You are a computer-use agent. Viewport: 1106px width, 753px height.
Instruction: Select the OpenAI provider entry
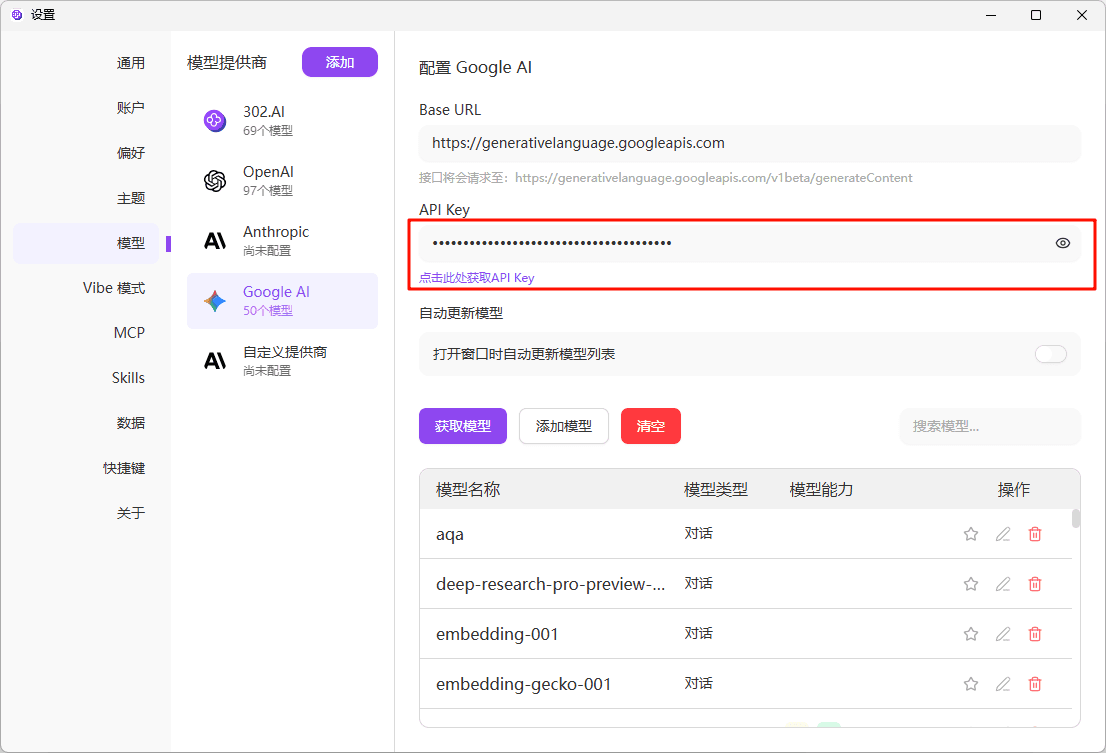point(282,181)
